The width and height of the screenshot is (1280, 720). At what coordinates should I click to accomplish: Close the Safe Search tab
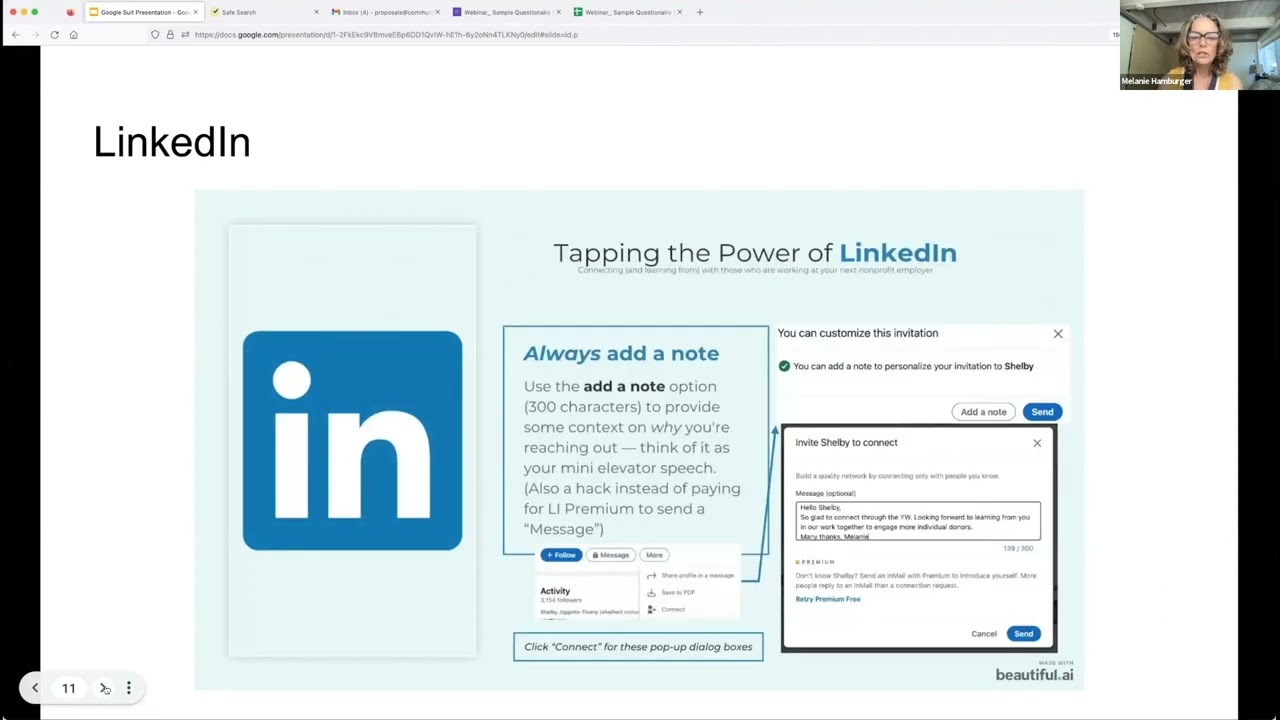pos(317,12)
